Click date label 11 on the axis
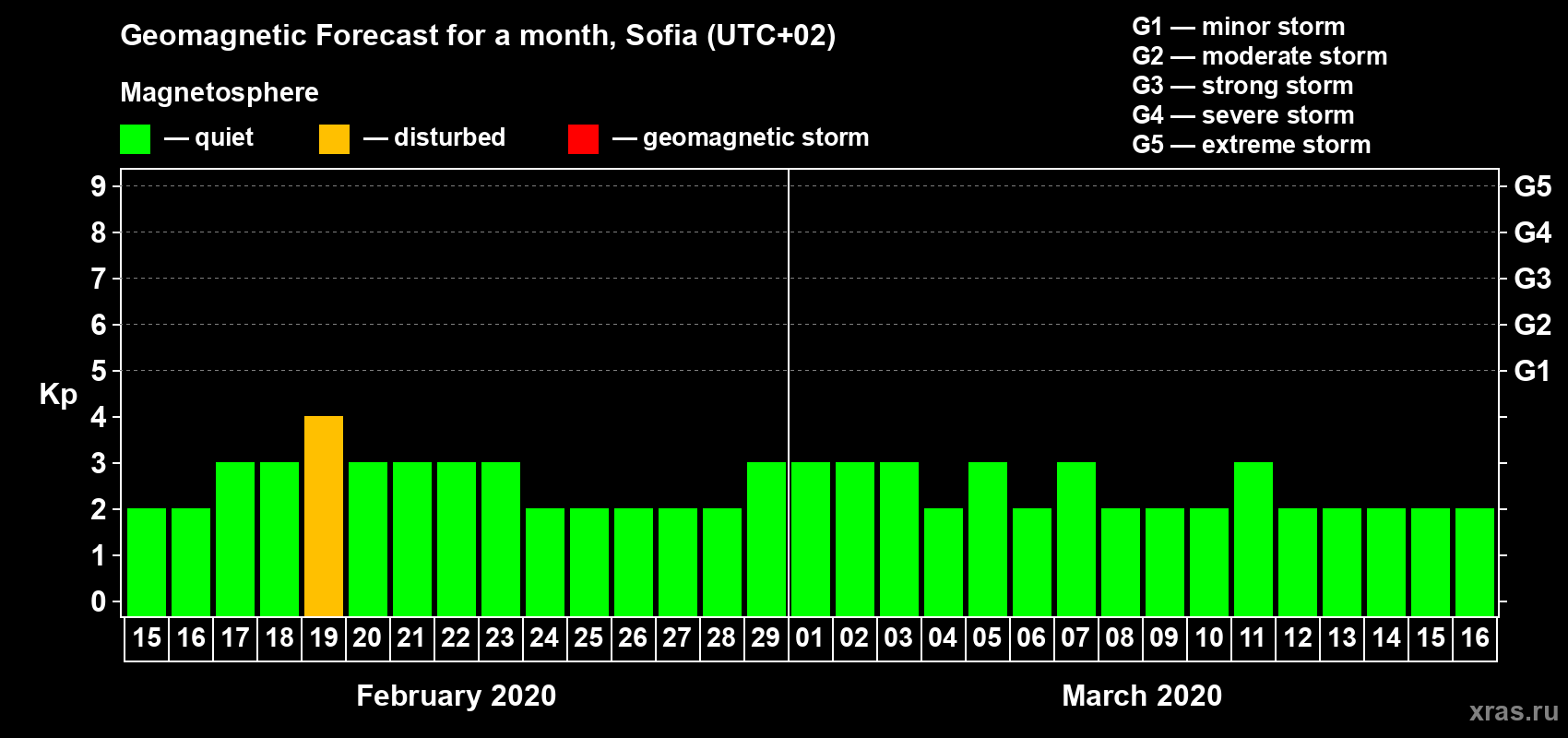 click(x=1253, y=638)
